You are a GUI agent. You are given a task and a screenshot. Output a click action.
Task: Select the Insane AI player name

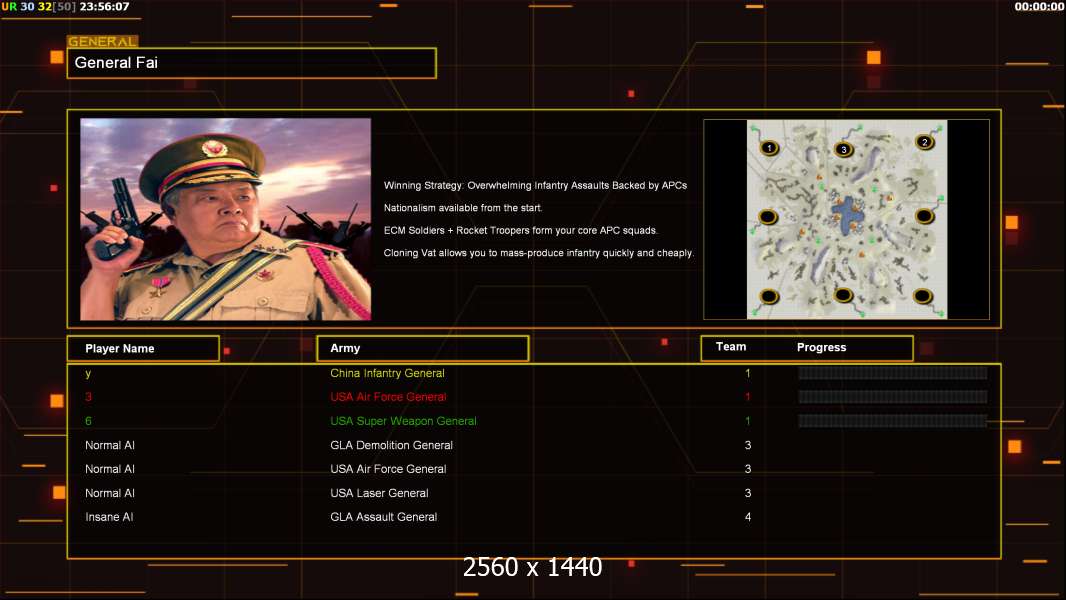109,517
